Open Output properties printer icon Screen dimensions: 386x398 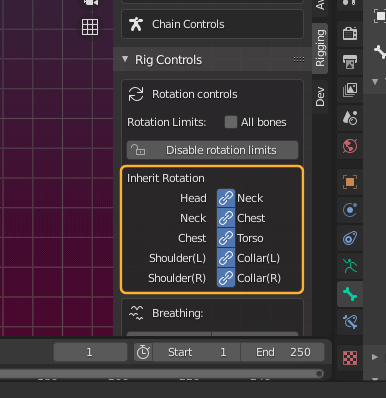[x=350, y=62]
